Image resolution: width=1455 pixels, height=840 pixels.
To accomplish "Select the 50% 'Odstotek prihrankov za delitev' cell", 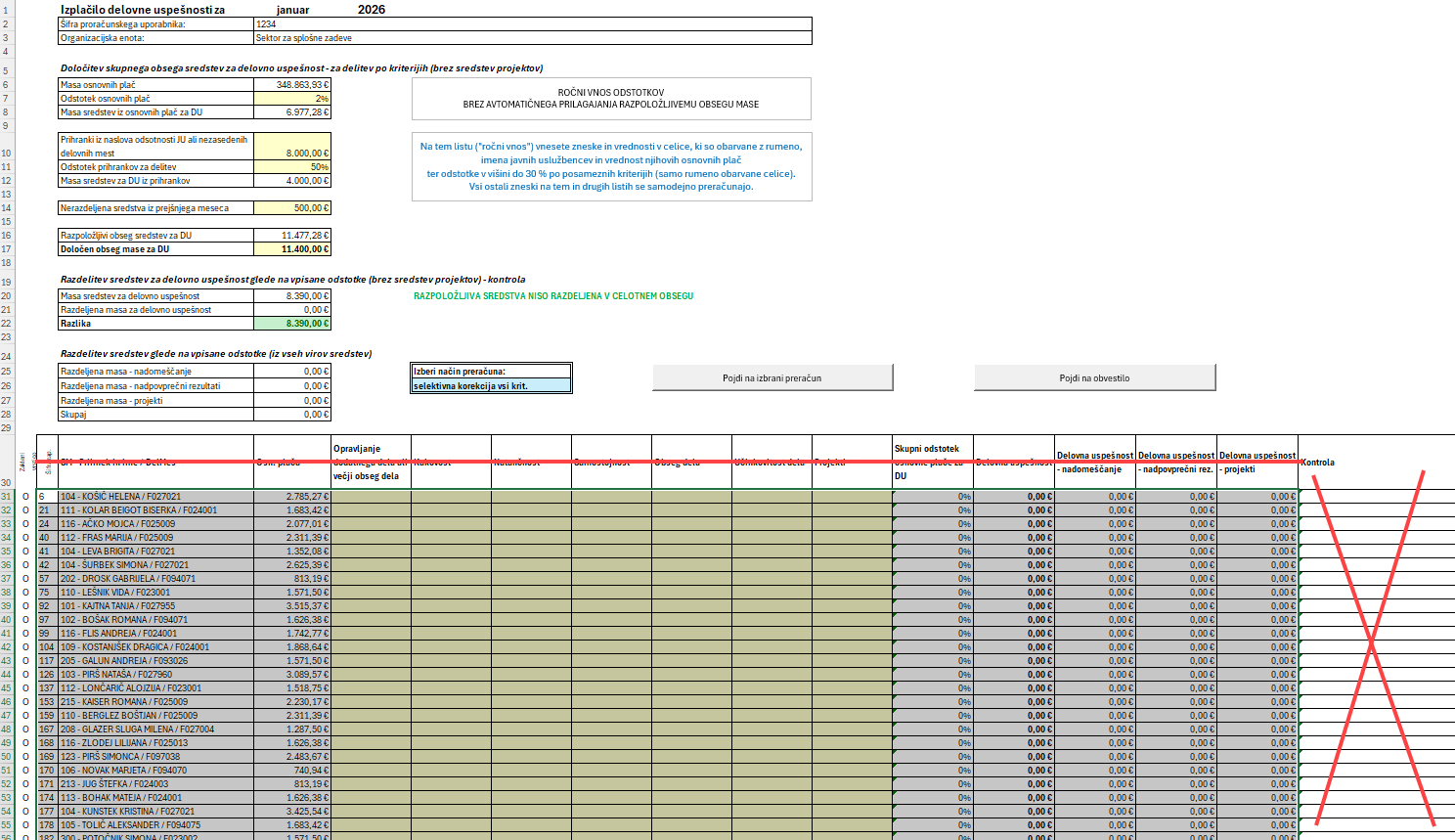I will [292, 167].
